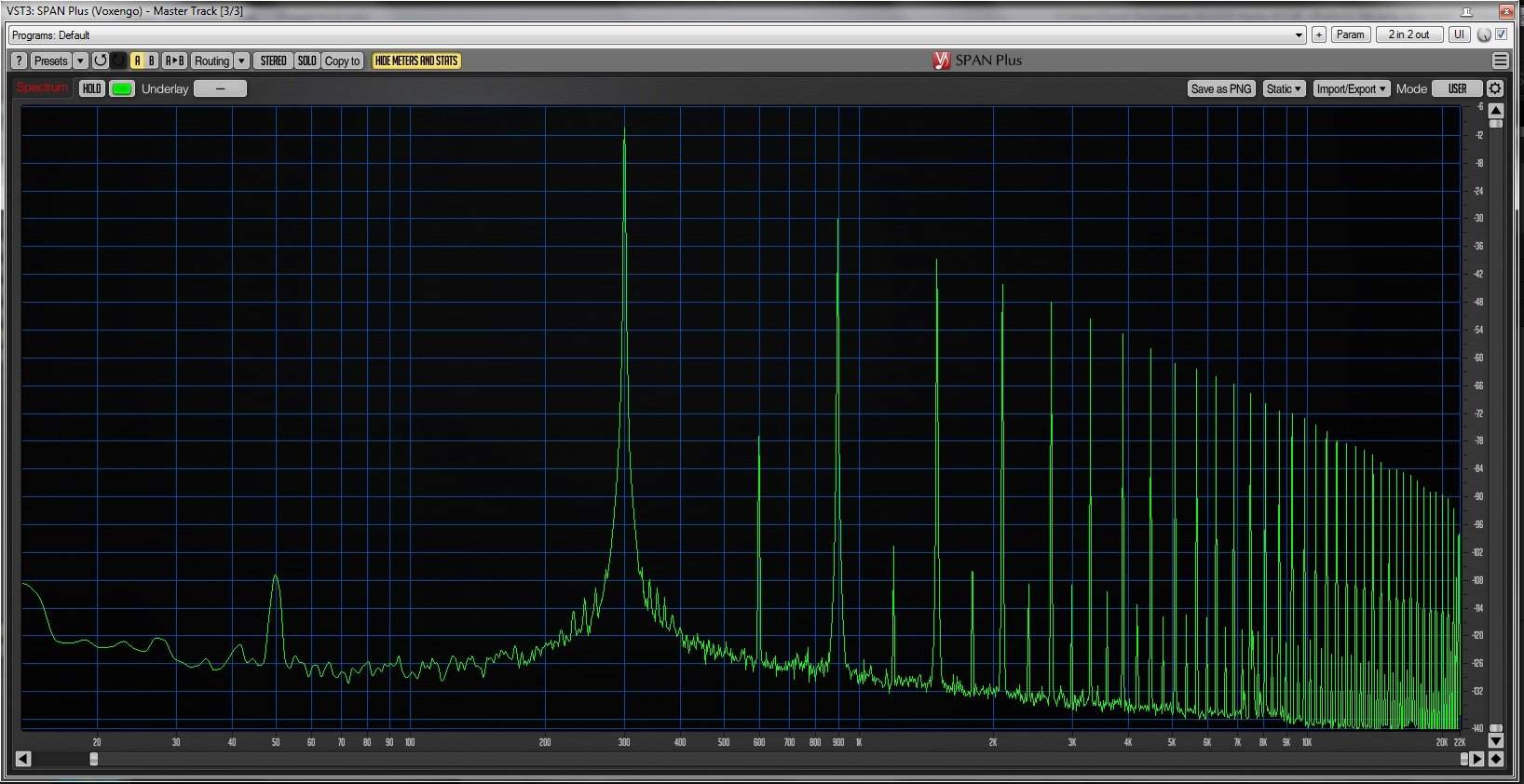Open the Presets menu
1524x784 pixels.
50,61
